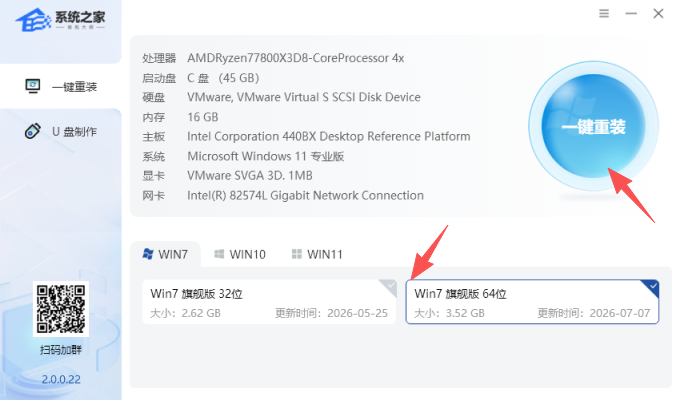Click the USB drive icon for U盘制作
Viewport: 679px width, 400px height.
pyautogui.click(x=33, y=131)
